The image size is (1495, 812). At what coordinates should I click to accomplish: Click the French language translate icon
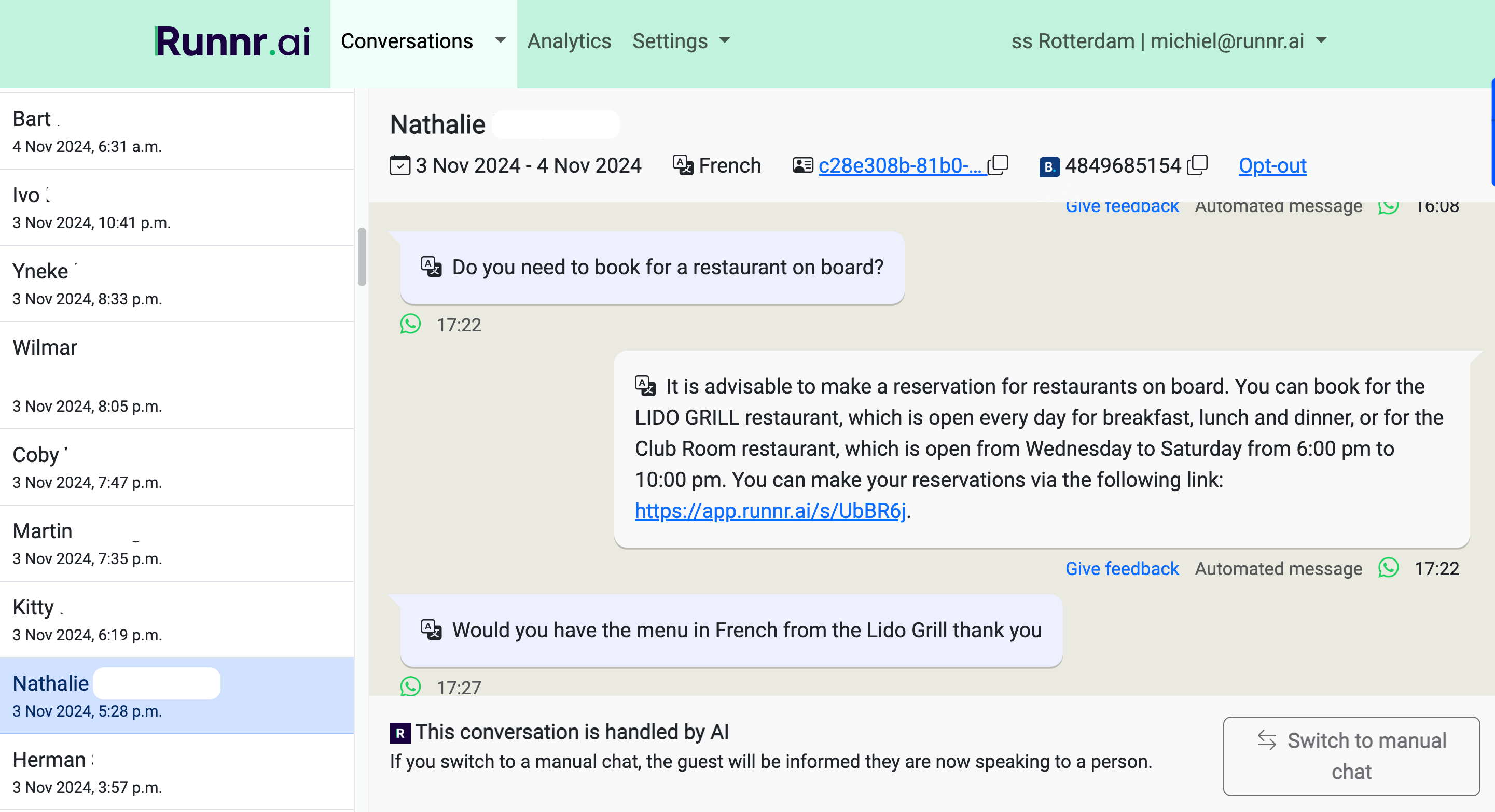click(x=683, y=165)
